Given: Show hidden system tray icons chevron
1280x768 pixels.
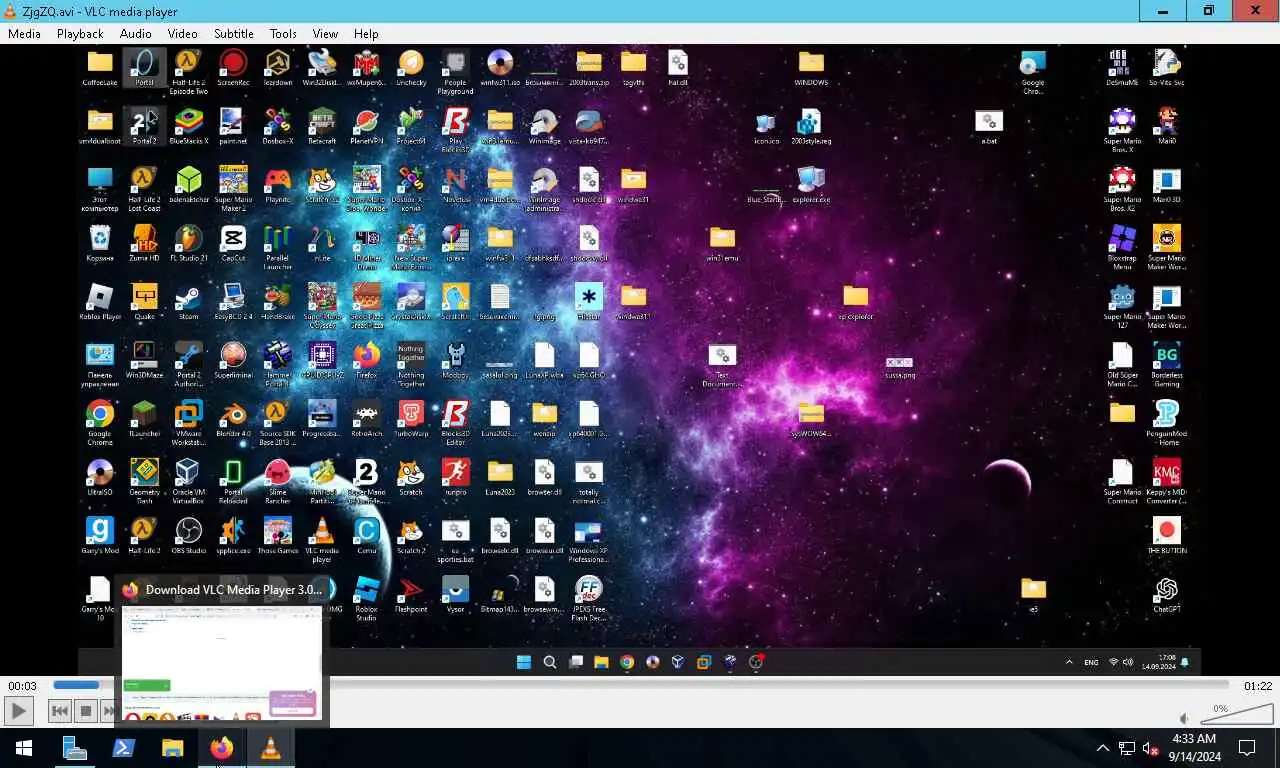Looking at the screenshot, I should point(1103,748).
